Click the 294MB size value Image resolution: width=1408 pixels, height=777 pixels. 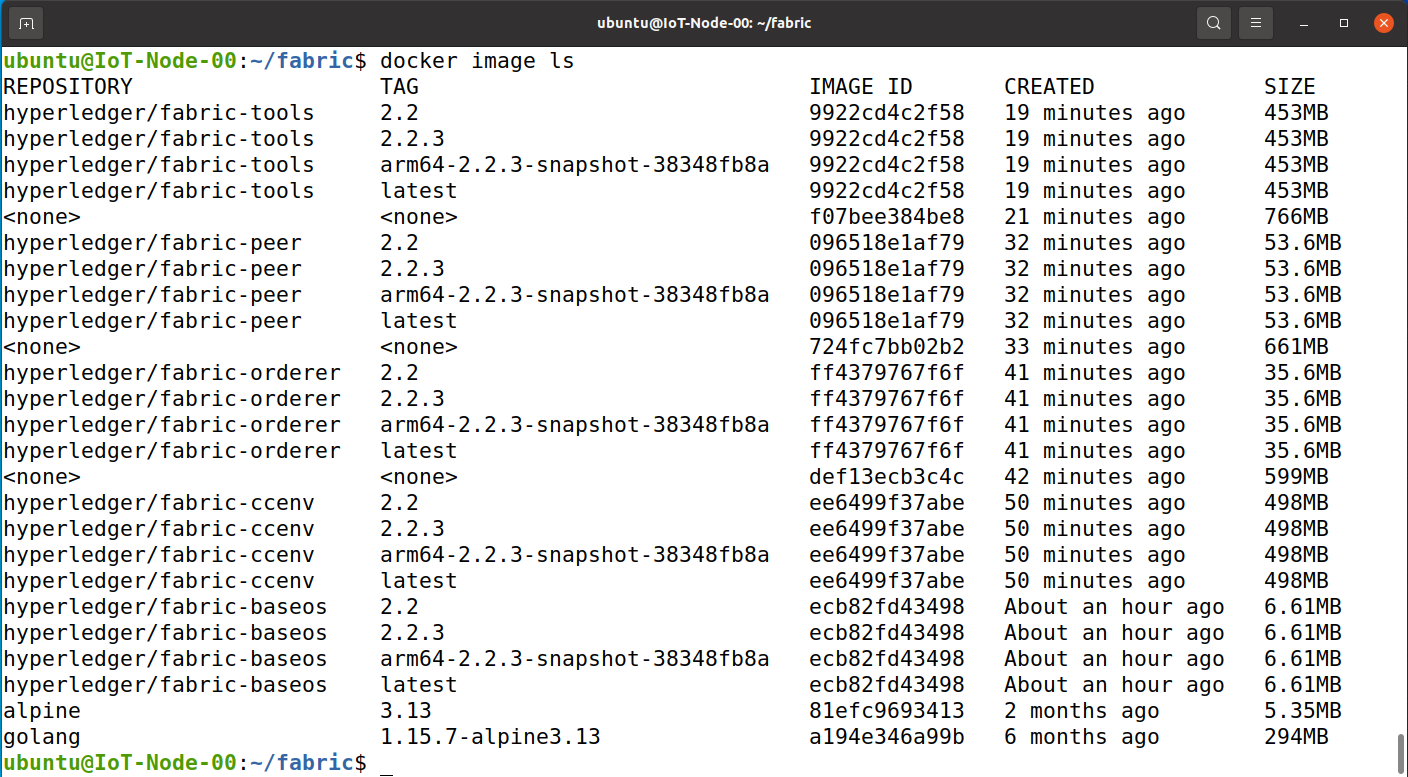(1296, 737)
